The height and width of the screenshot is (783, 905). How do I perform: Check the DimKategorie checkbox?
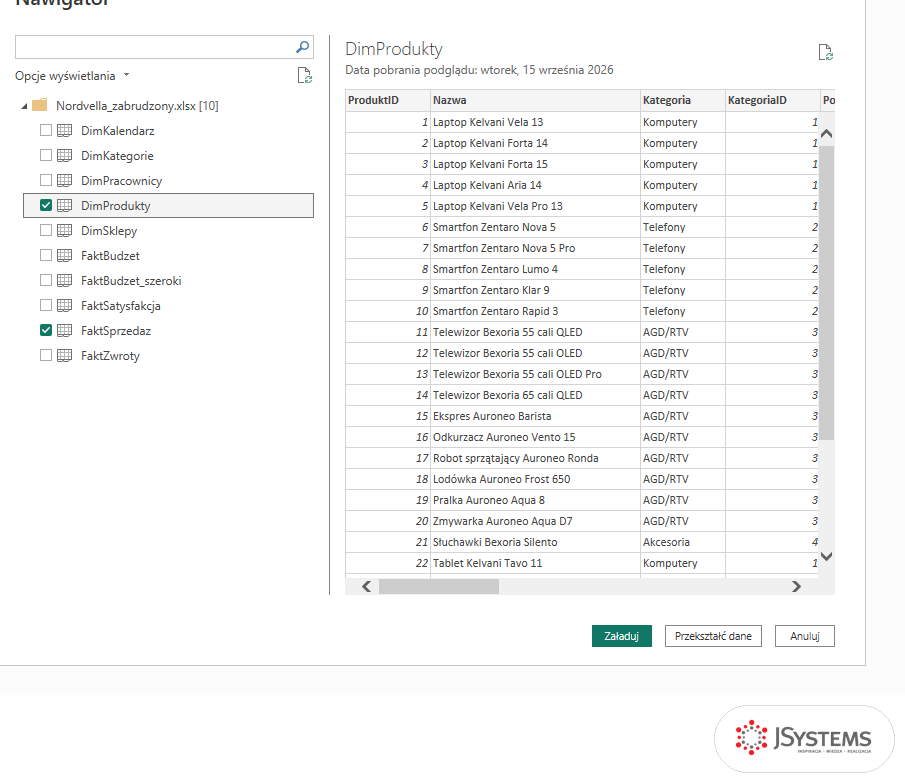tap(46, 155)
